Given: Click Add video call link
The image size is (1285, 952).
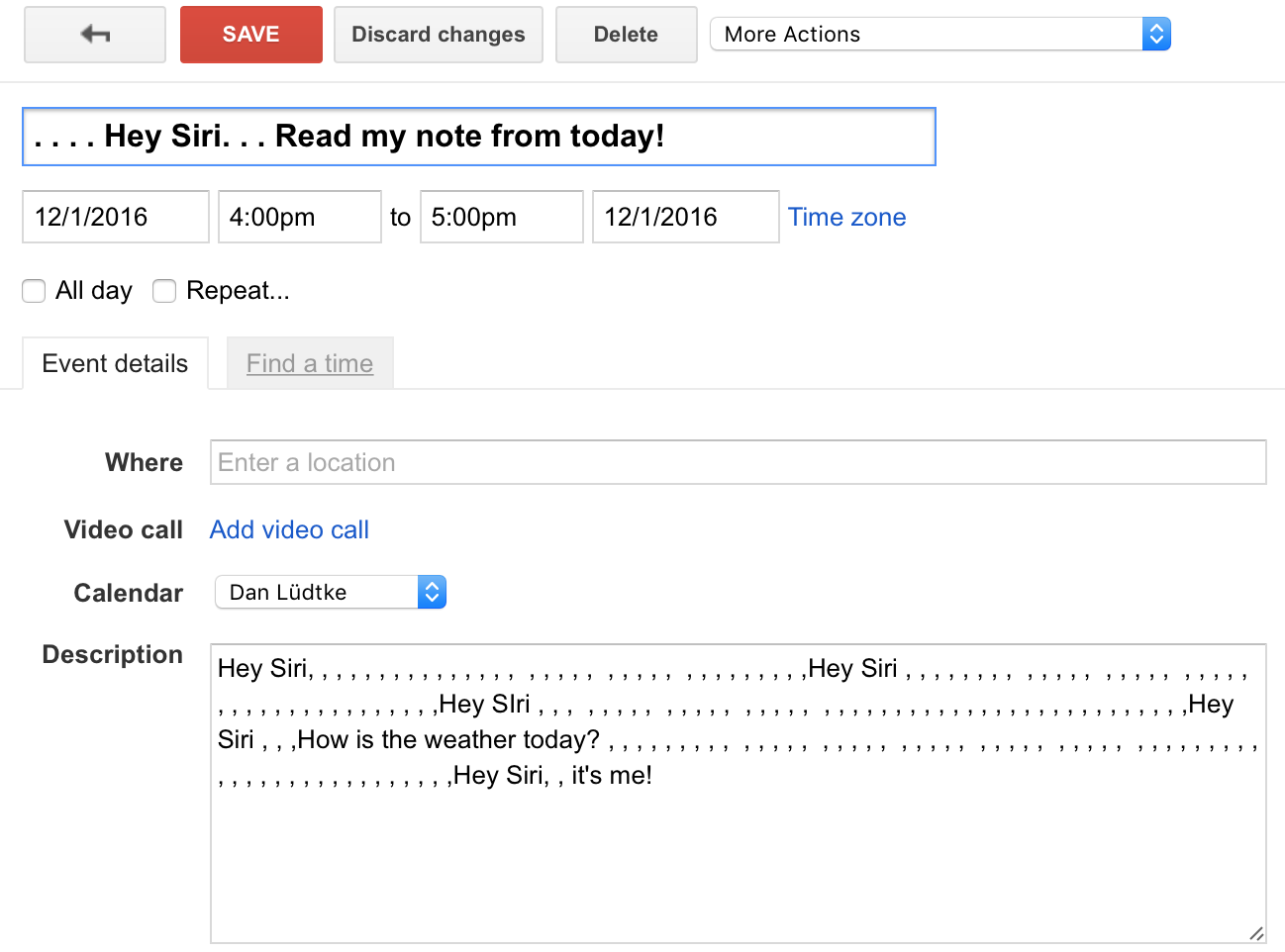Looking at the screenshot, I should (289, 530).
